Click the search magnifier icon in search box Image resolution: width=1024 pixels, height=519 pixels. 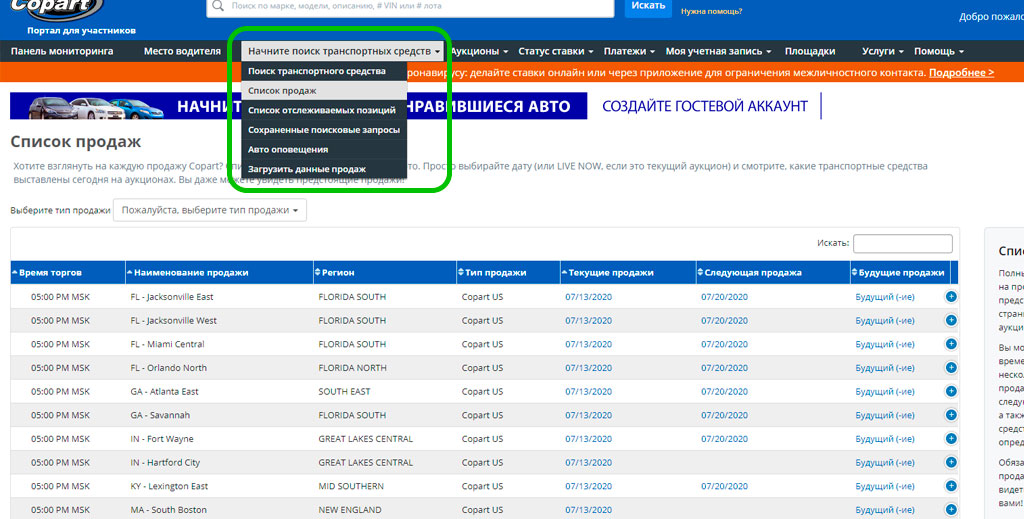pos(218,6)
